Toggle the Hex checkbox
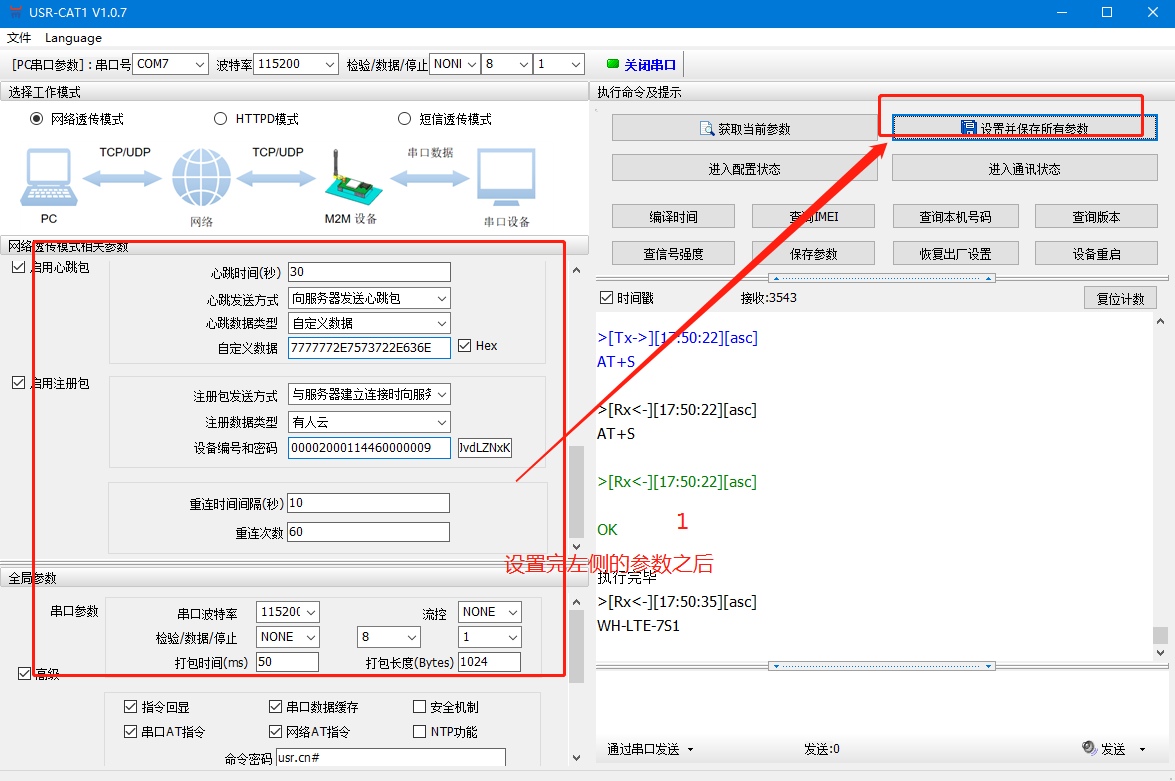The image size is (1175, 781). 465,346
